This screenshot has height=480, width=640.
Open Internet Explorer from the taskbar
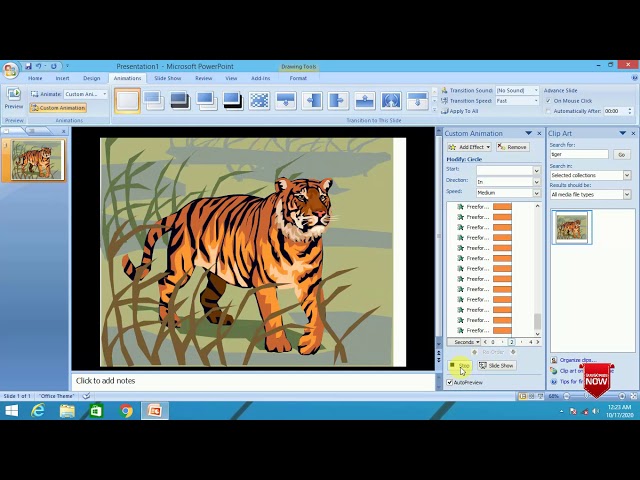[x=38, y=410]
